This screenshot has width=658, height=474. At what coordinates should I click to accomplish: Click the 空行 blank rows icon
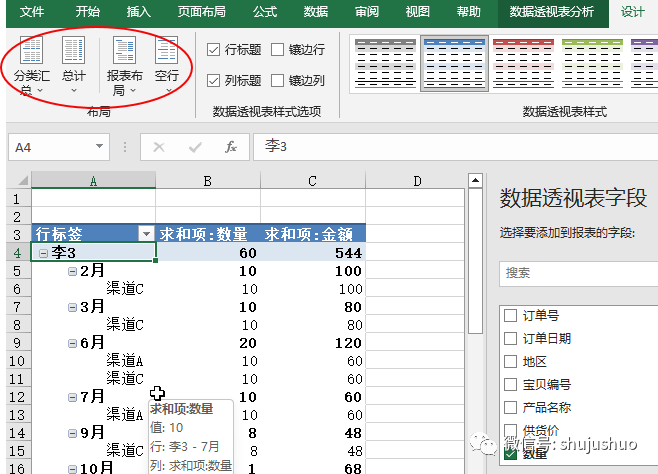pos(167,58)
